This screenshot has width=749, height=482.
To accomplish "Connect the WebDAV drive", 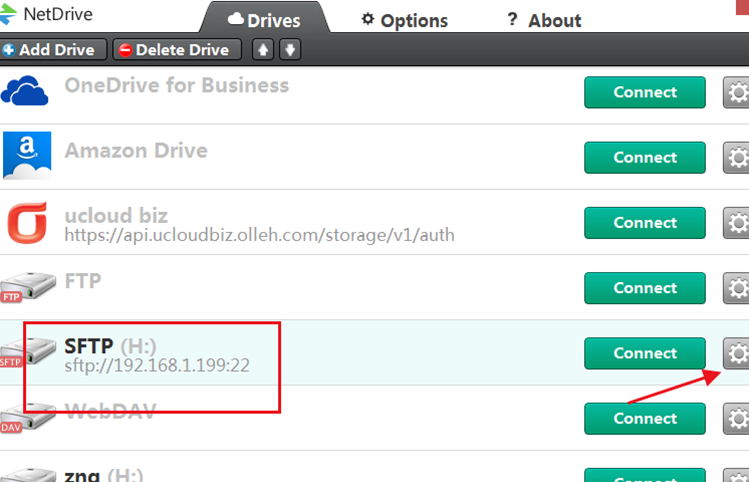I will click(x=644, y=418).
